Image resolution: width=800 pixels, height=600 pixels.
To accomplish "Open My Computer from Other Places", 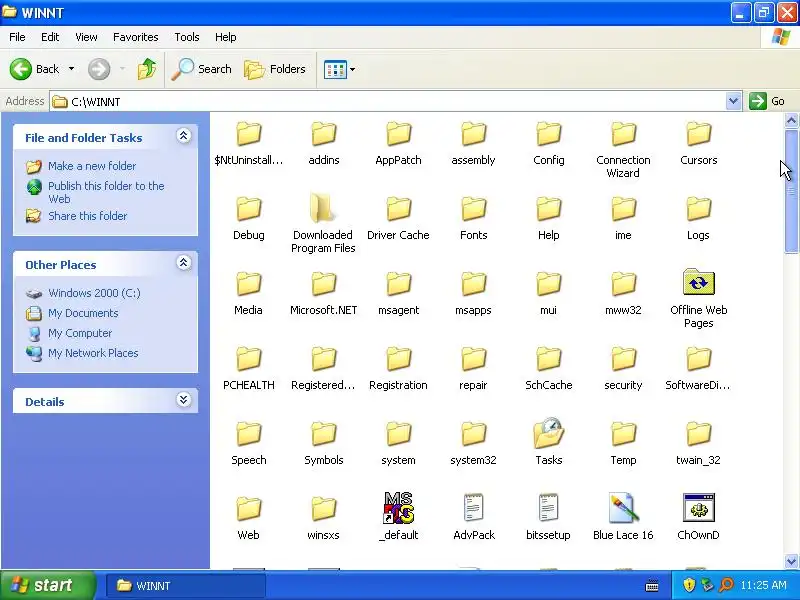I will [x=80, y=333].
